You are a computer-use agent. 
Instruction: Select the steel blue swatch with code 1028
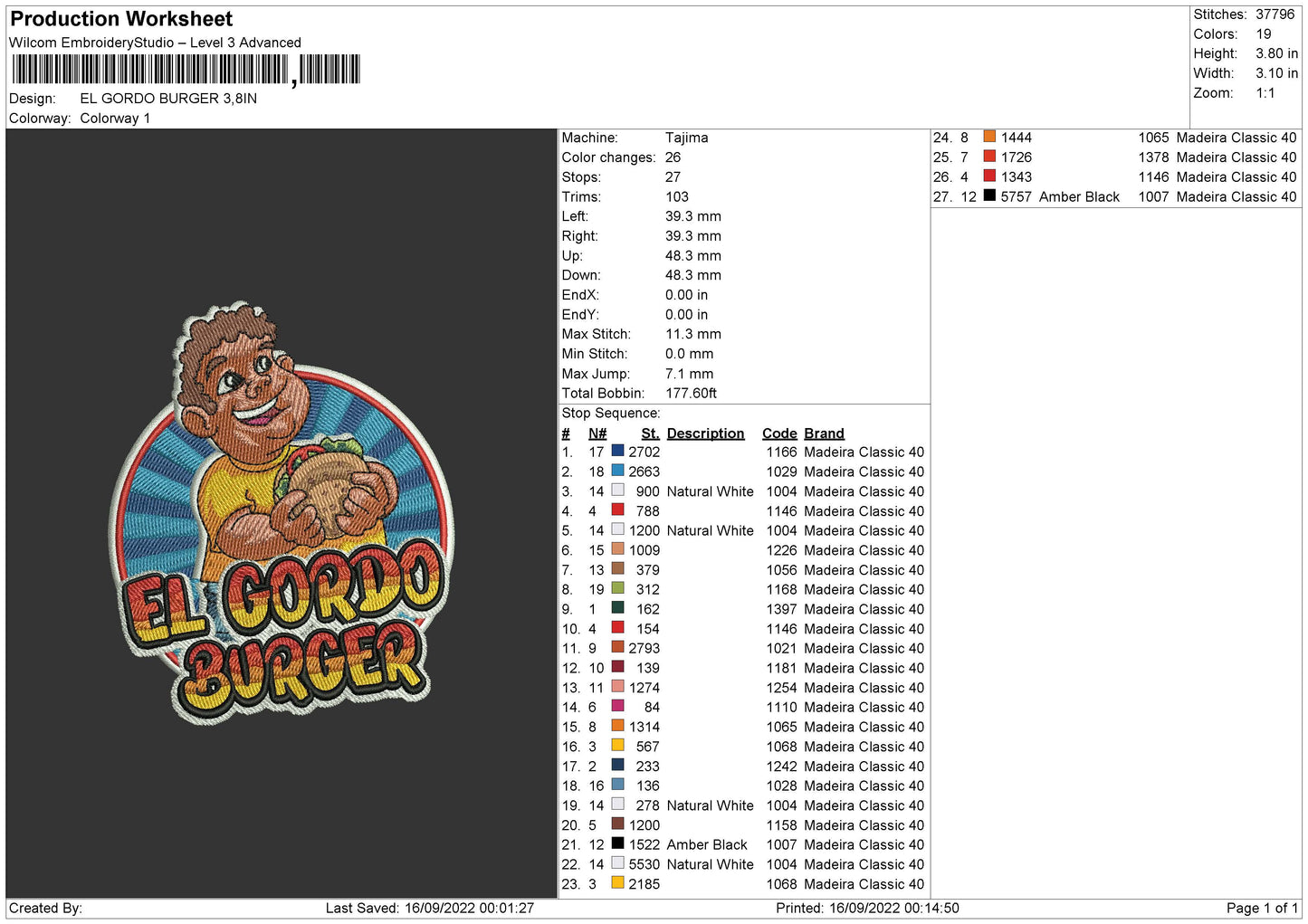pyautogui.click(x=617, y=785)
